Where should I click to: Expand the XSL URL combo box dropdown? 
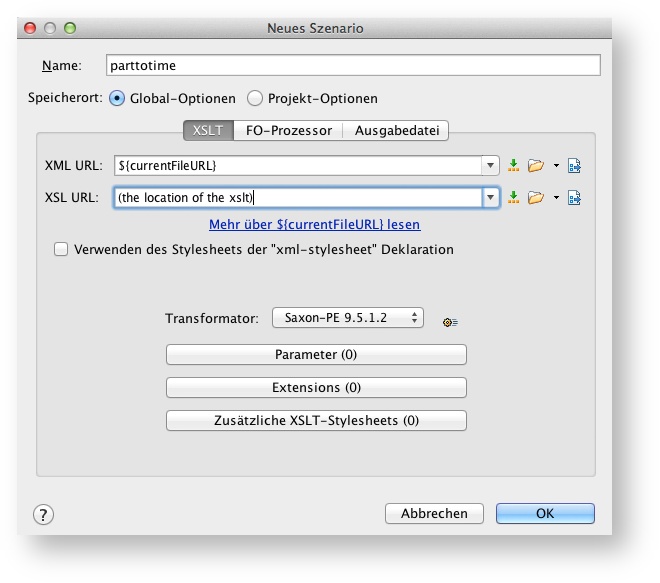(490, 198)
